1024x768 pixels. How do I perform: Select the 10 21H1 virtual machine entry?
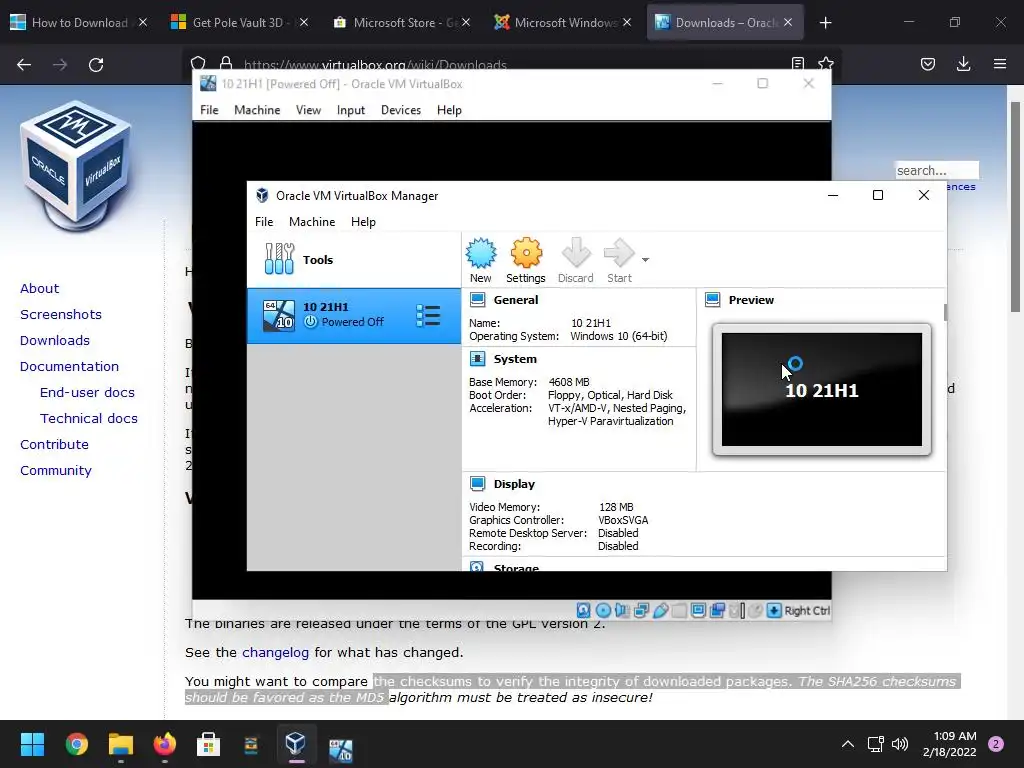(x=353, y=315)
